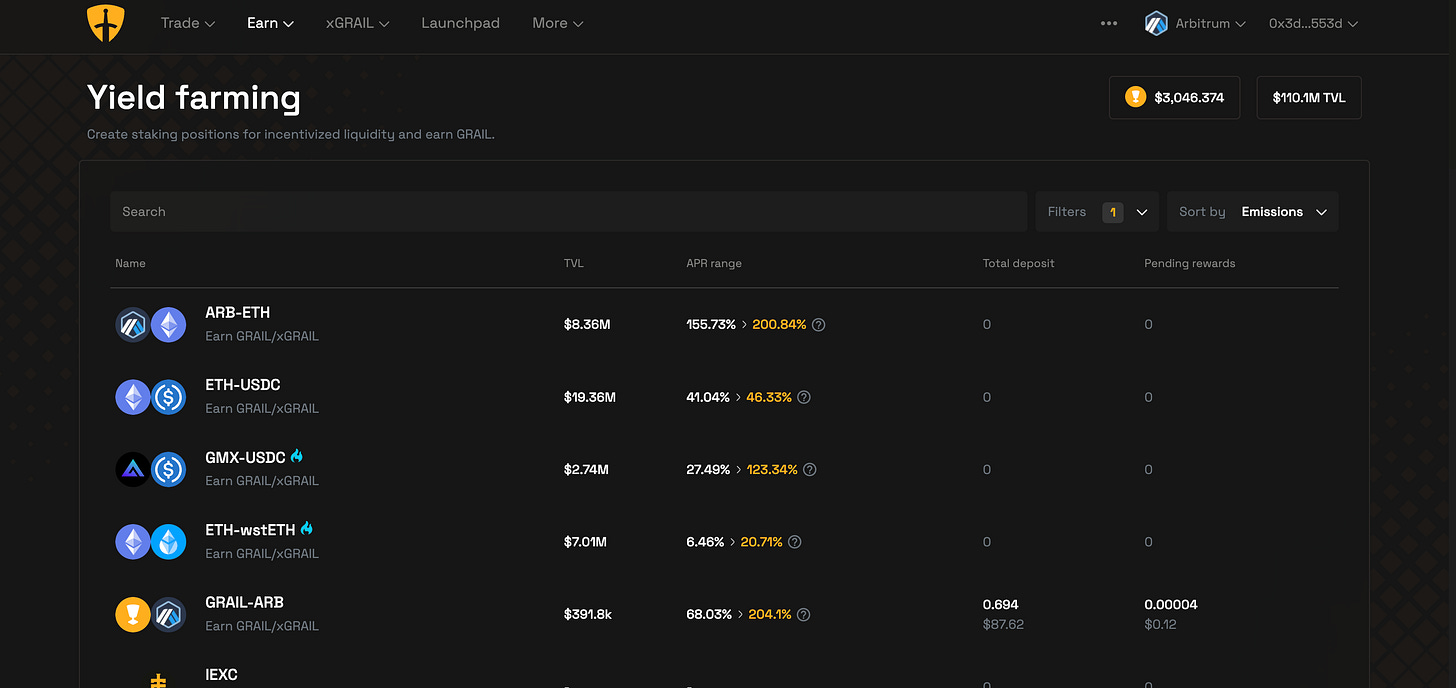The image size is (1456, 688).
Task: Click the GMX-USDC pool name
Action: [245, 457]
